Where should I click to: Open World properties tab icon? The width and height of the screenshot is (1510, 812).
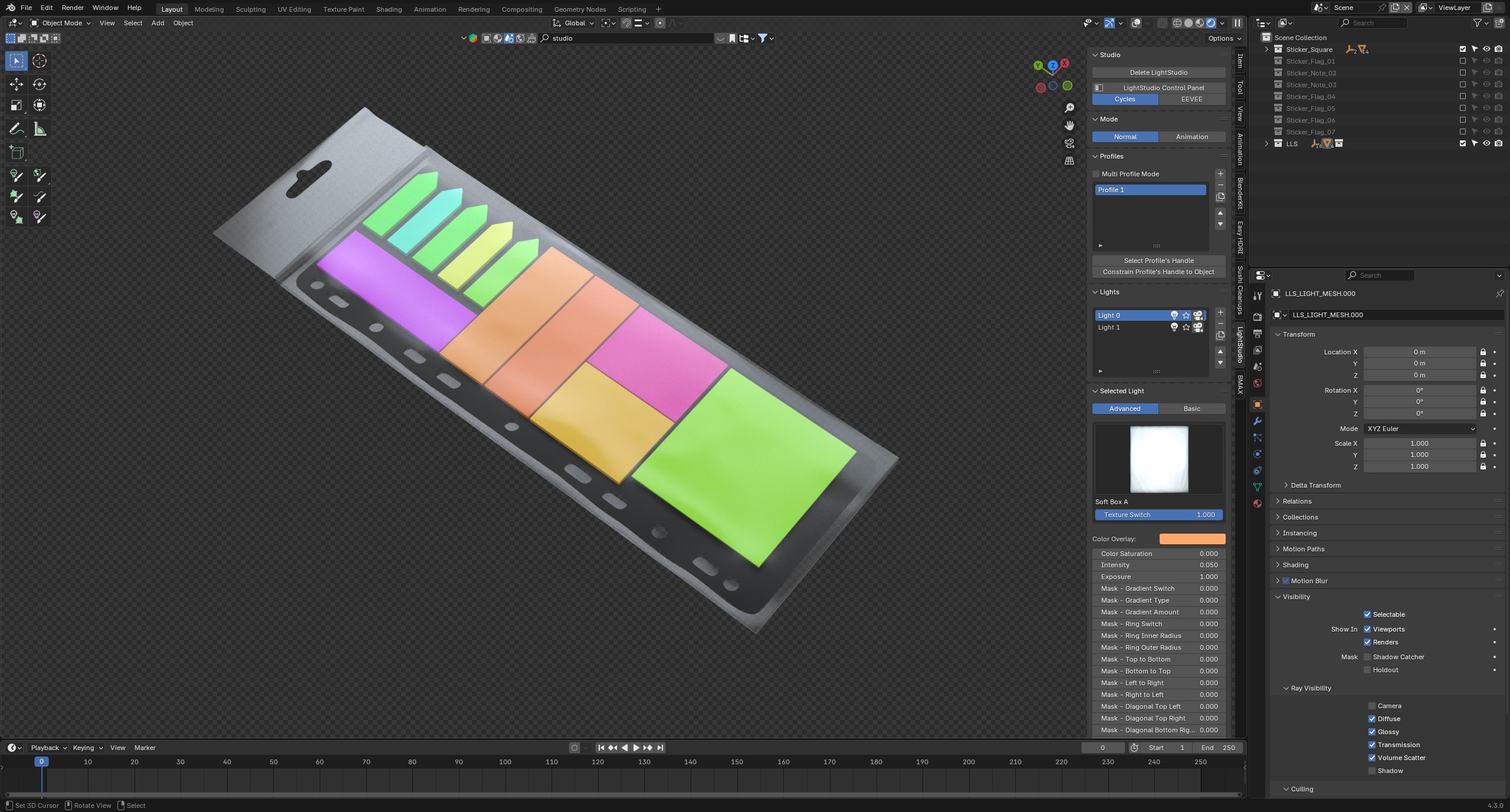(1258, 383)
